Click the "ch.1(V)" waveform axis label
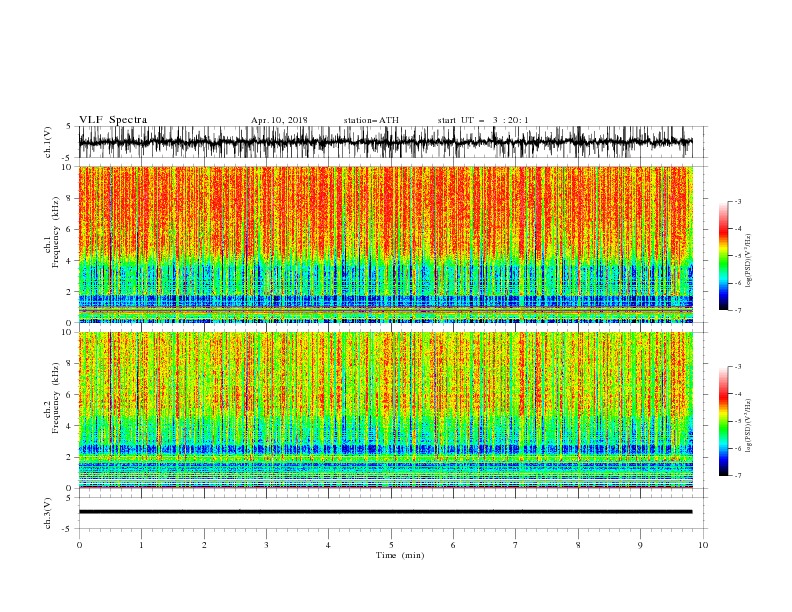The width and height of the screenshot is (792, 612). 48,142
